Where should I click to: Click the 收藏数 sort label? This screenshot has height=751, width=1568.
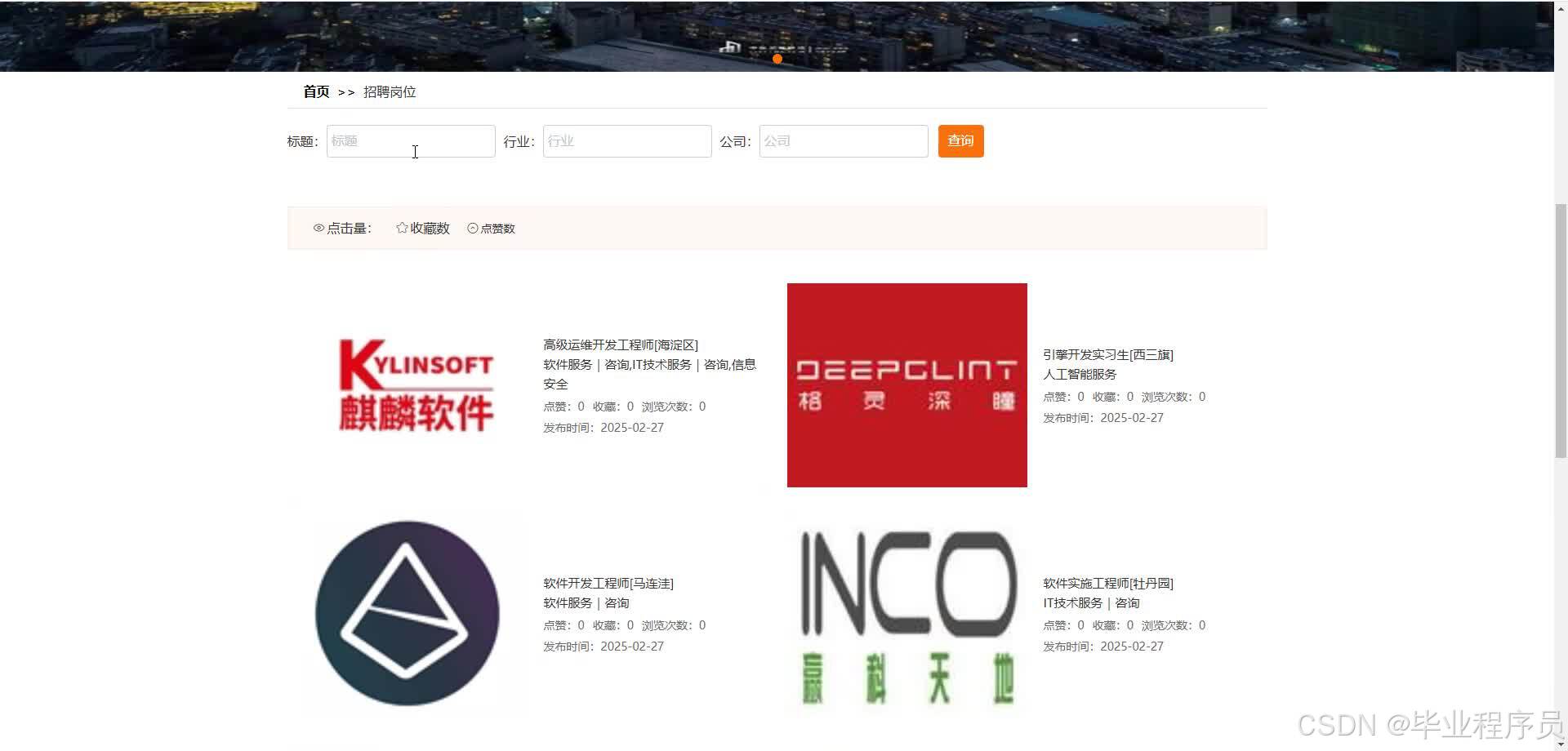click(430, 229)
